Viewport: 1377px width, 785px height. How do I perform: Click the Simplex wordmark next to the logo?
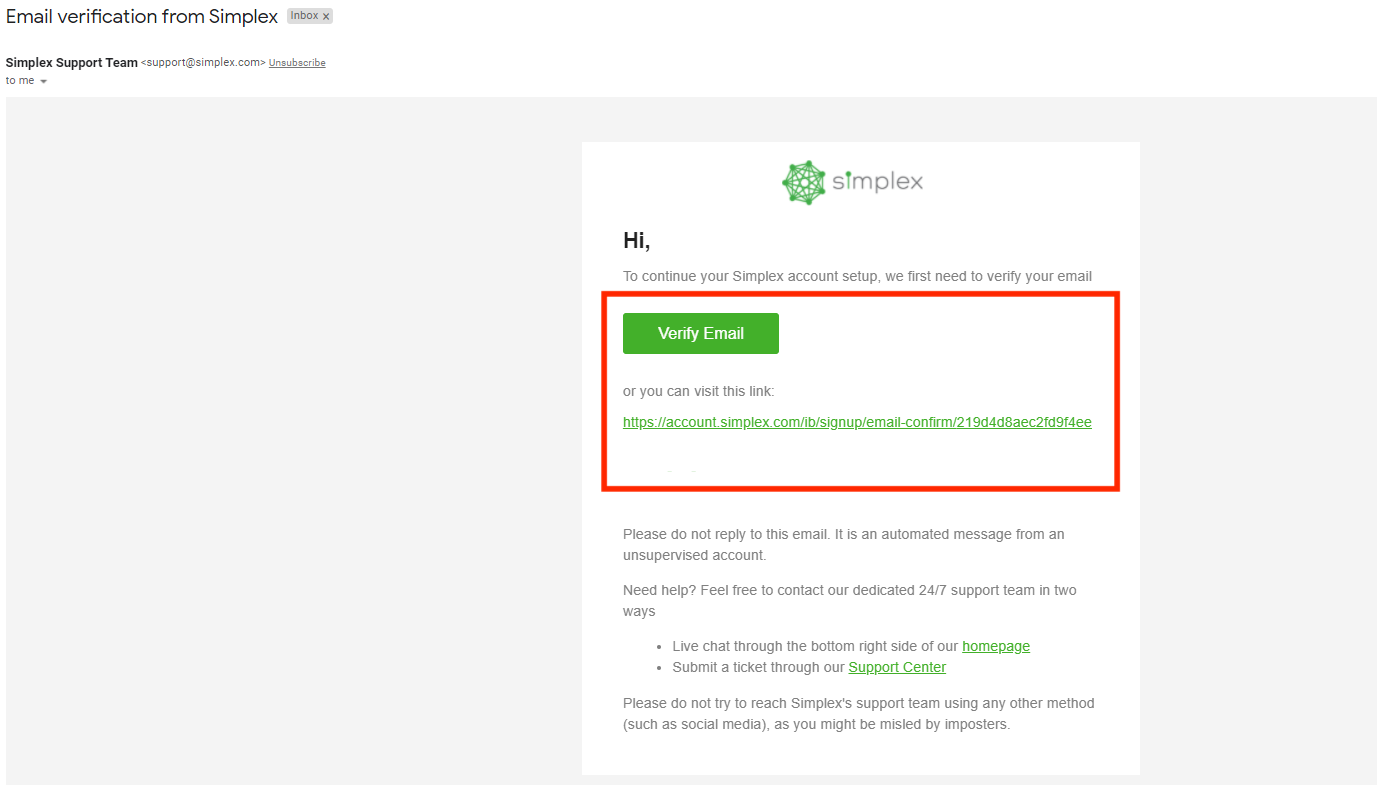pyautogui.click(x=880, y=182)
